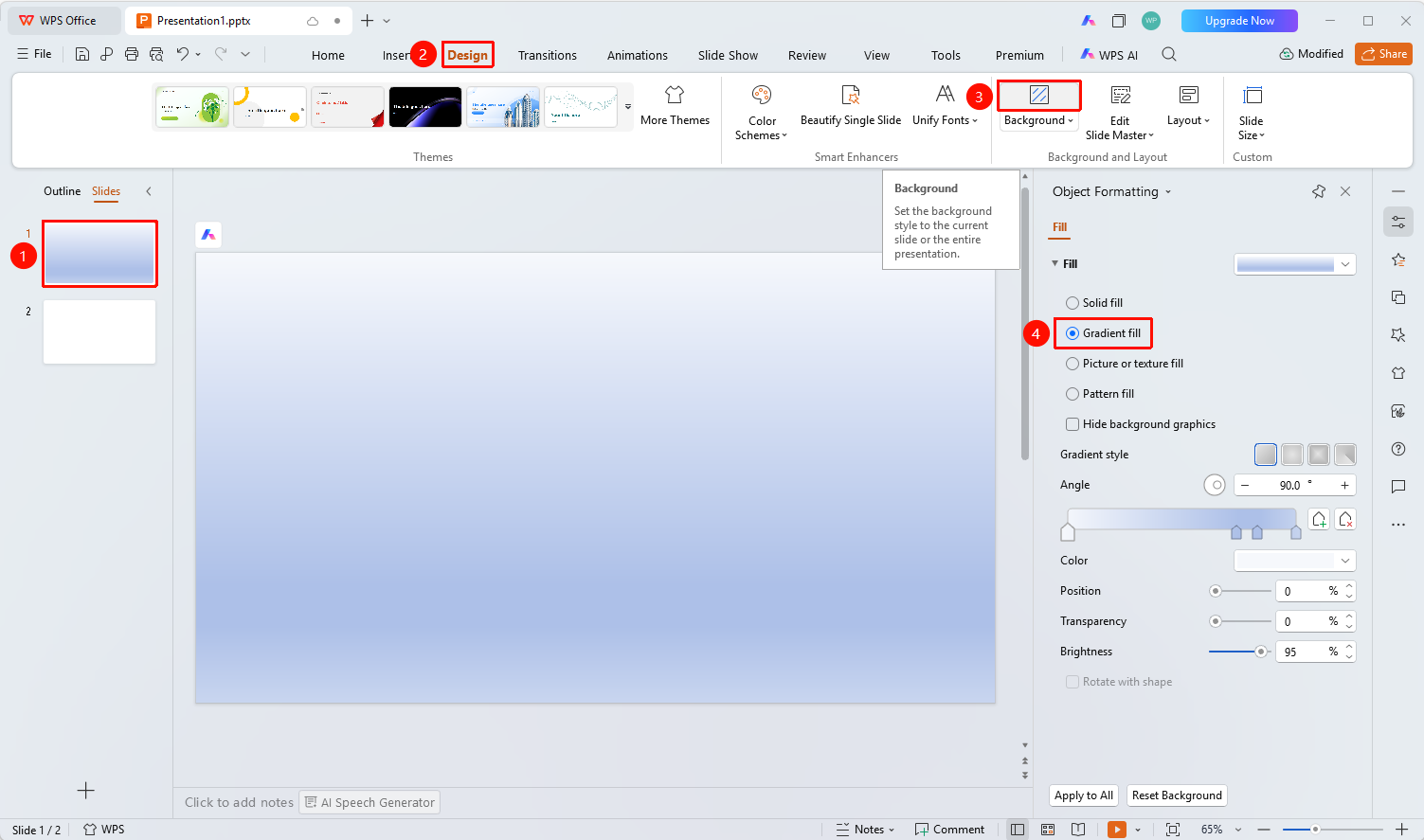Switch to slide sorter view in status bar
The image size is (1424, 840).
pos(1048,830)
